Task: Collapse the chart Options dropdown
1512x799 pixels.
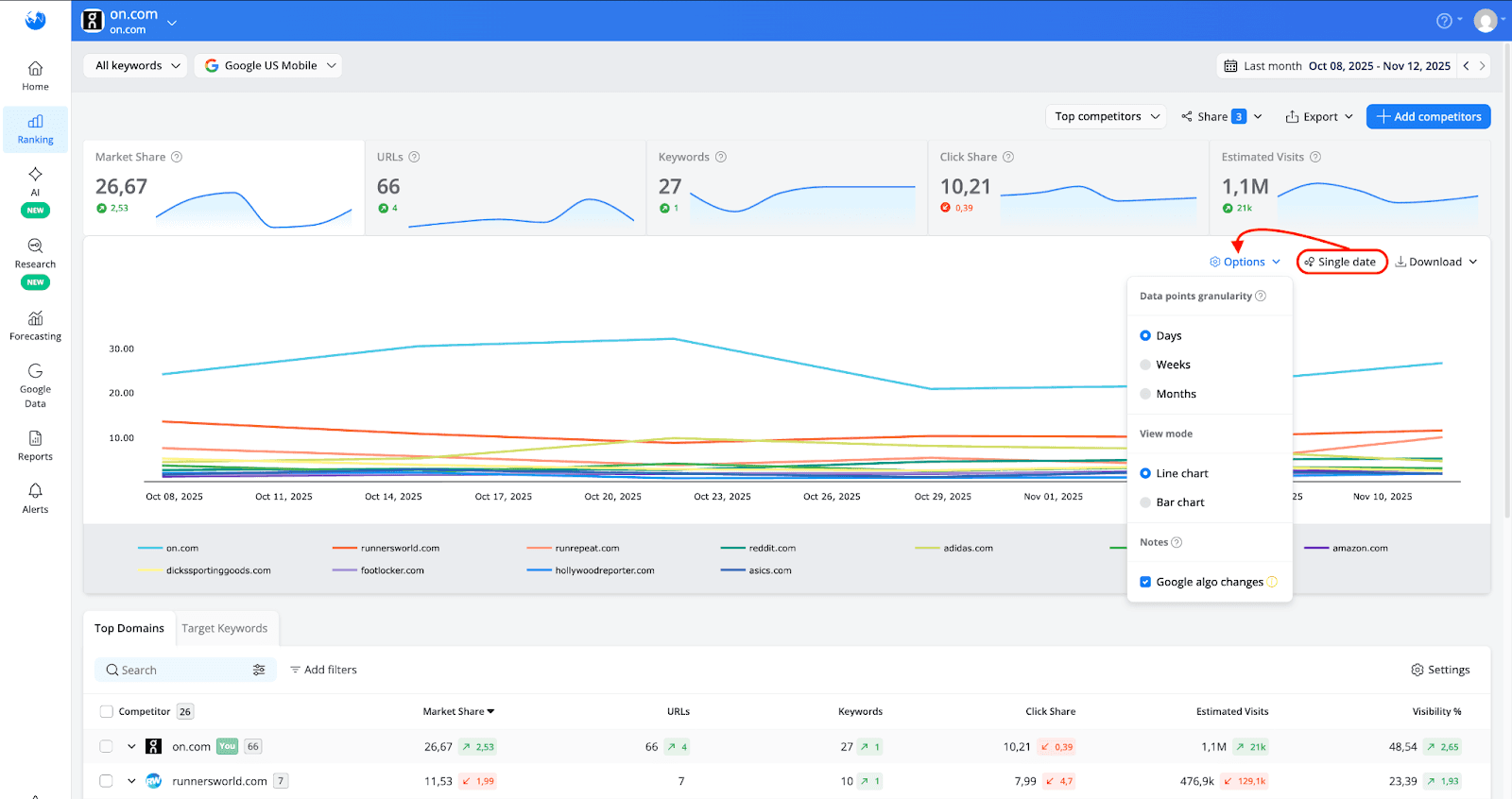Action: pos(1245,262)
